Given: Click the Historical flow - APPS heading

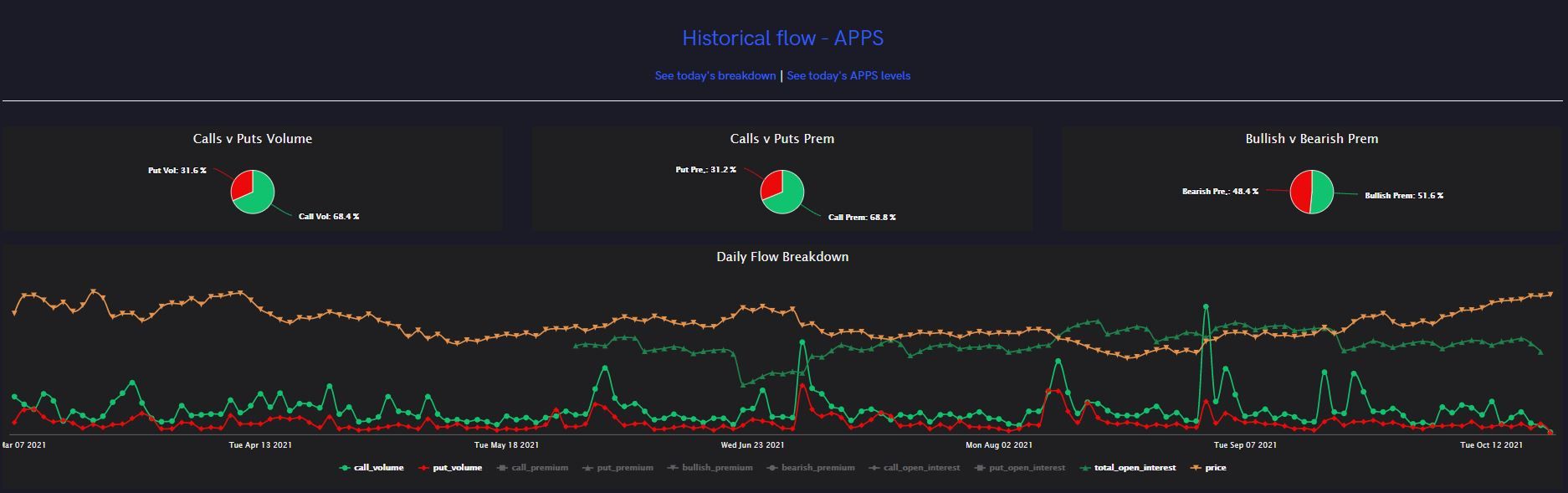Looking at the screenshot, I should click(x=782, y=39).
